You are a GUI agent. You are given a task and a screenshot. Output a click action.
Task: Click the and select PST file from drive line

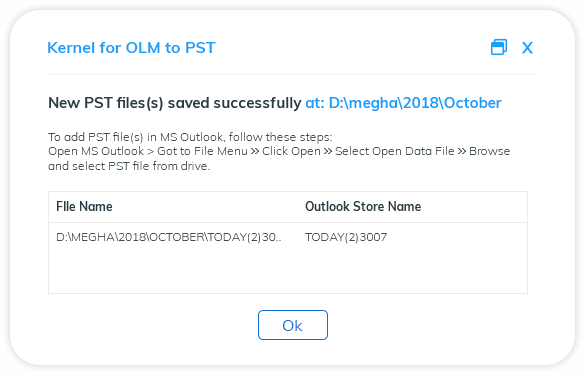(x=129, y=166)
